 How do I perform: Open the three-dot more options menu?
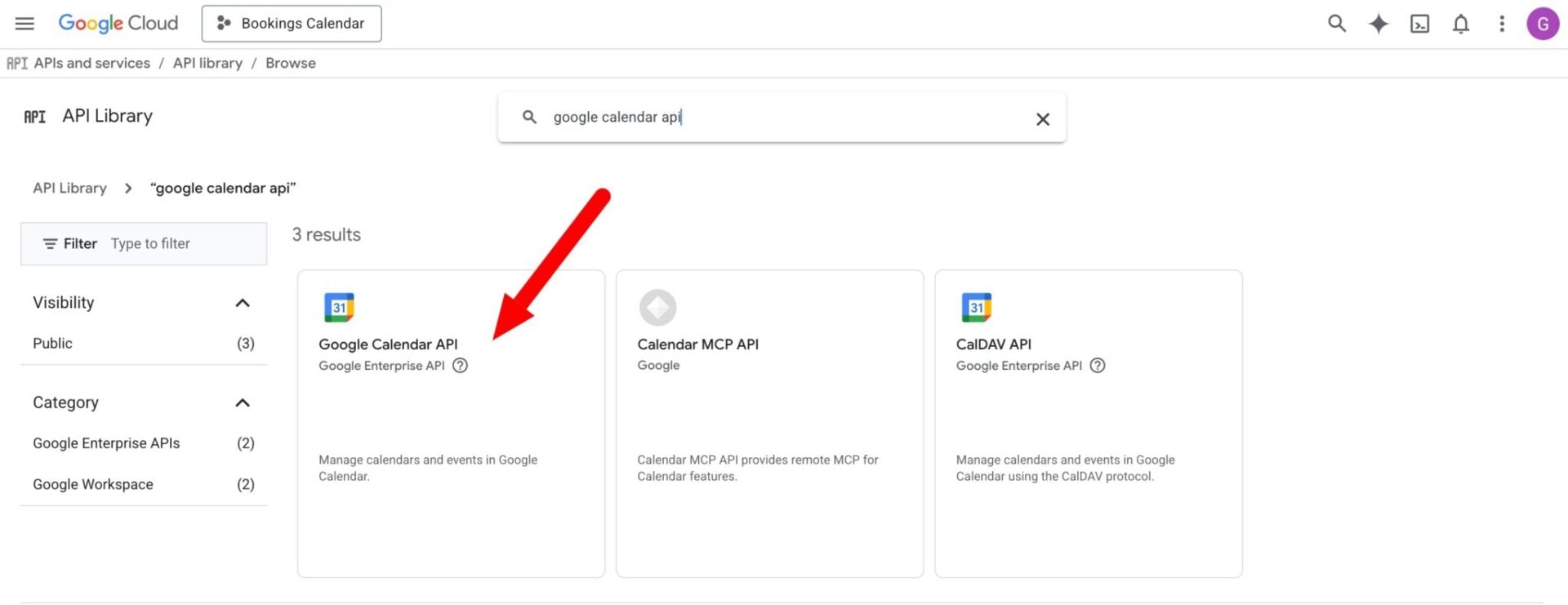[x=1502, y=24]
